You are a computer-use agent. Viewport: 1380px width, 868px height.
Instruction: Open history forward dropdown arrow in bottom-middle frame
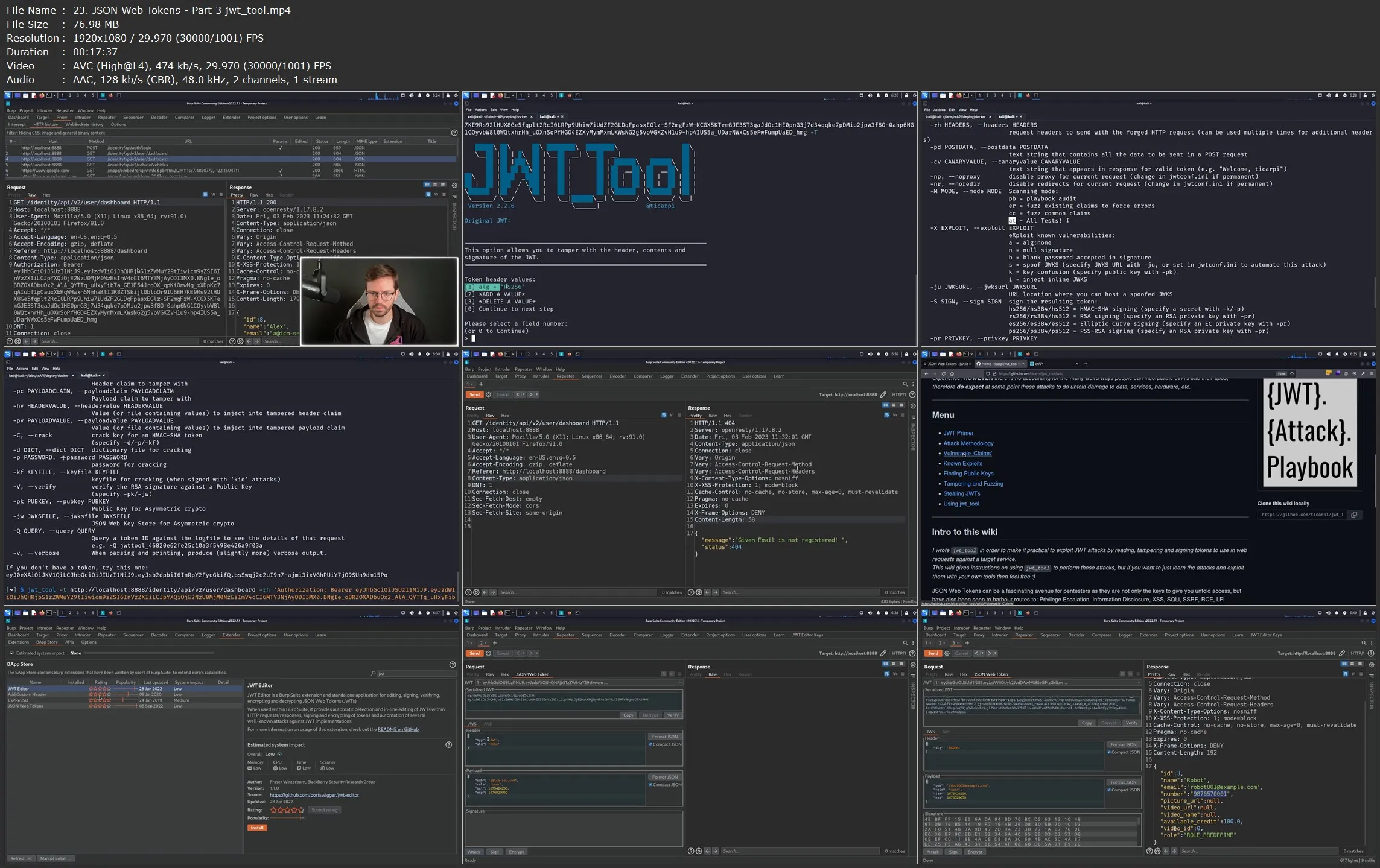click(x=536, y=653)
